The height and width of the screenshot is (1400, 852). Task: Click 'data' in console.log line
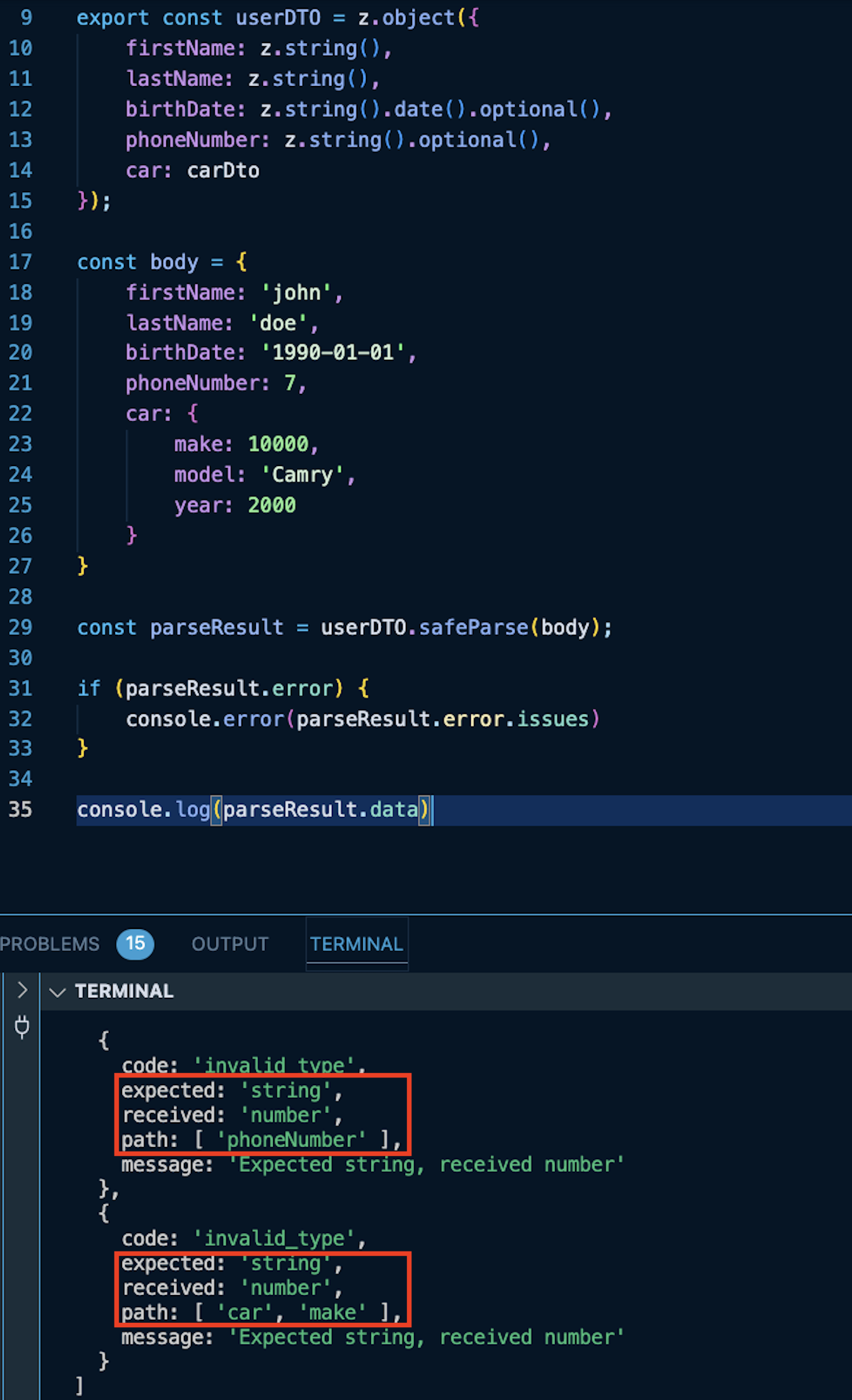[x=394, y=809]
